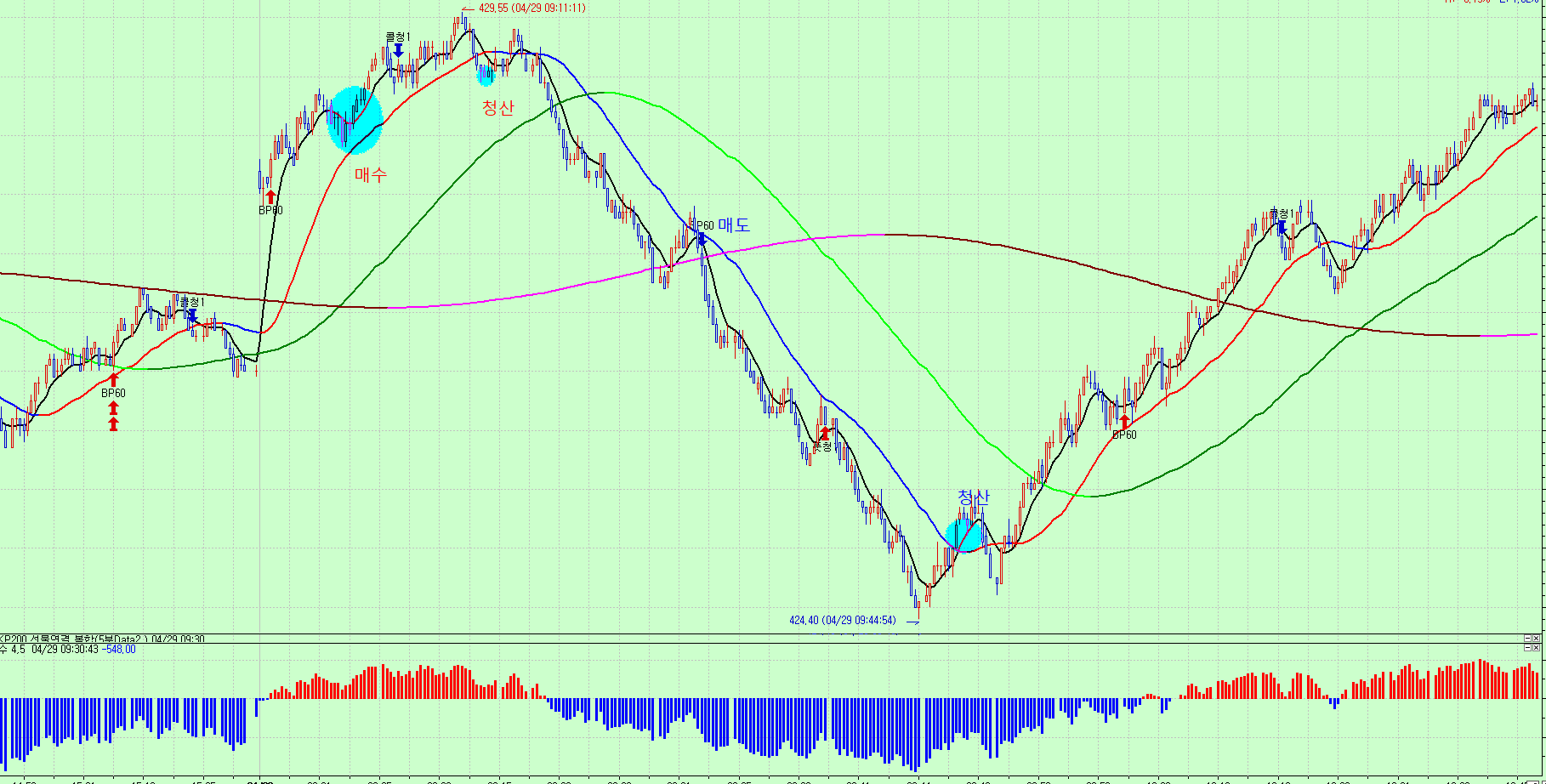
Task: Click the blue 매도 sell annotation
Action: [733, 224]
